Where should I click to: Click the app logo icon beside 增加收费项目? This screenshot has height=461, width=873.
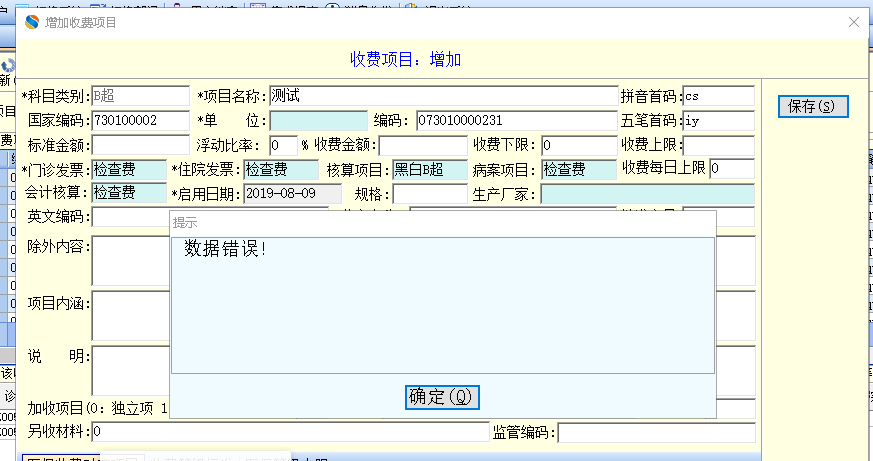32,22
